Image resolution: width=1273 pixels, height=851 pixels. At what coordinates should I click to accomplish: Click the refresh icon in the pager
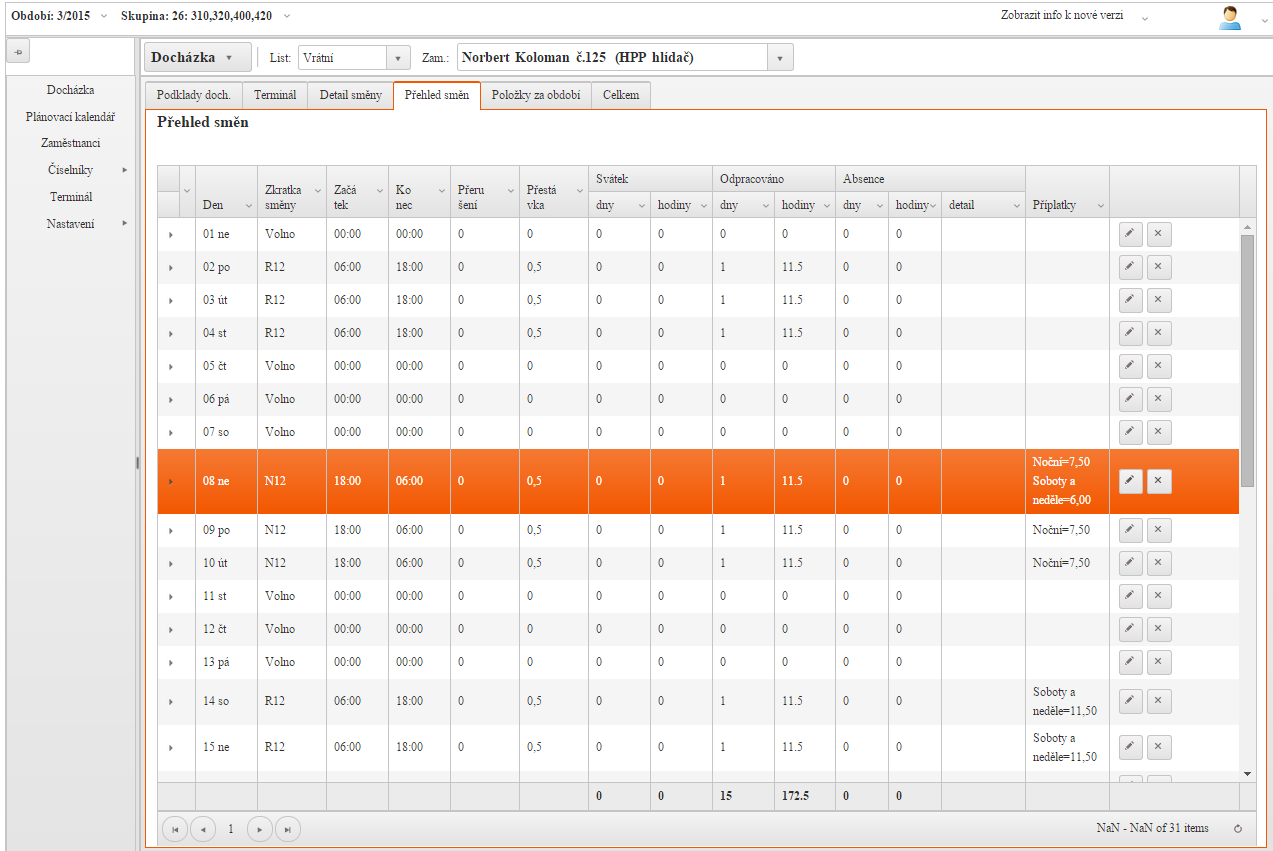tap(1237, 828)
